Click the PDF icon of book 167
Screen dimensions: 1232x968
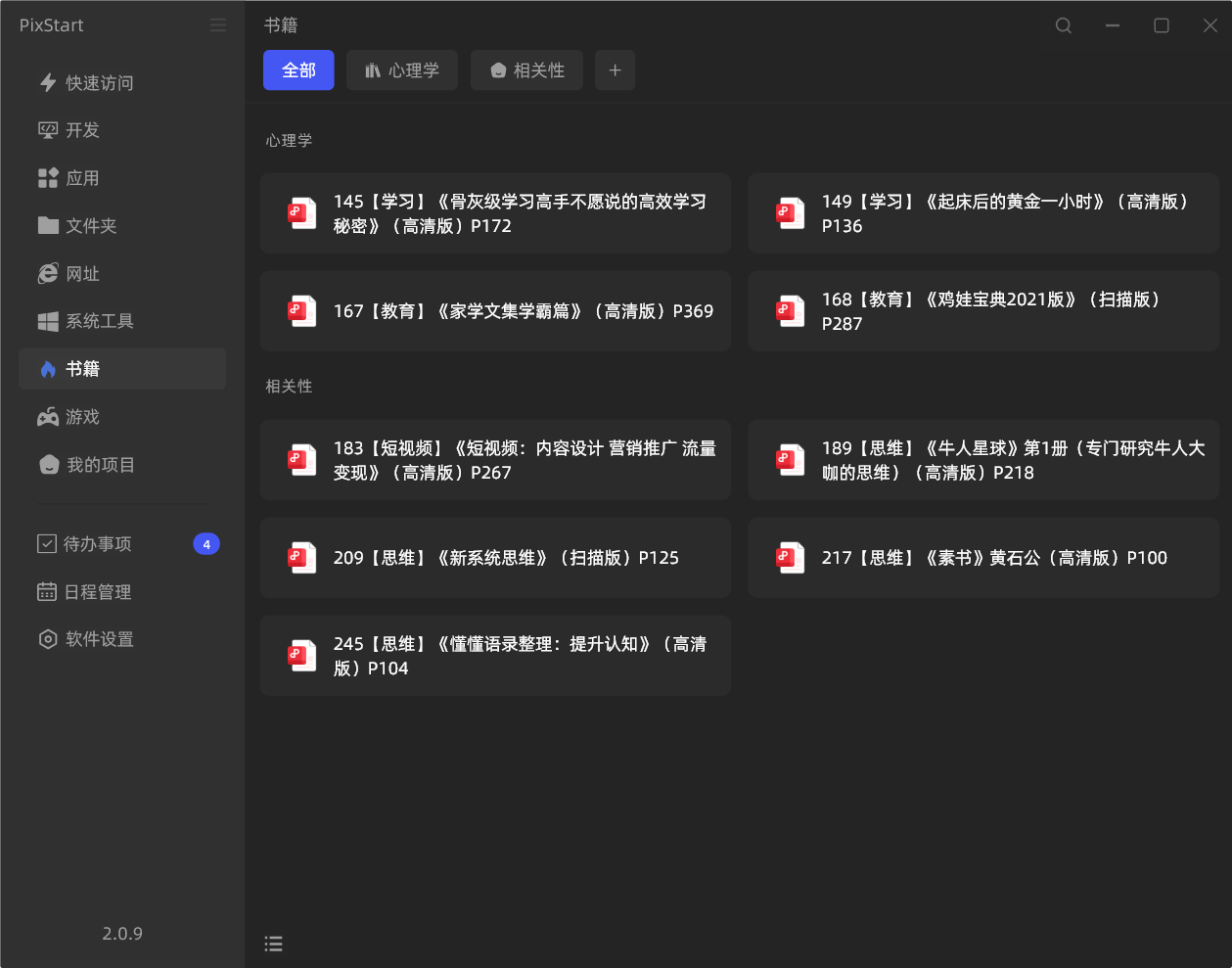(301, 311)
